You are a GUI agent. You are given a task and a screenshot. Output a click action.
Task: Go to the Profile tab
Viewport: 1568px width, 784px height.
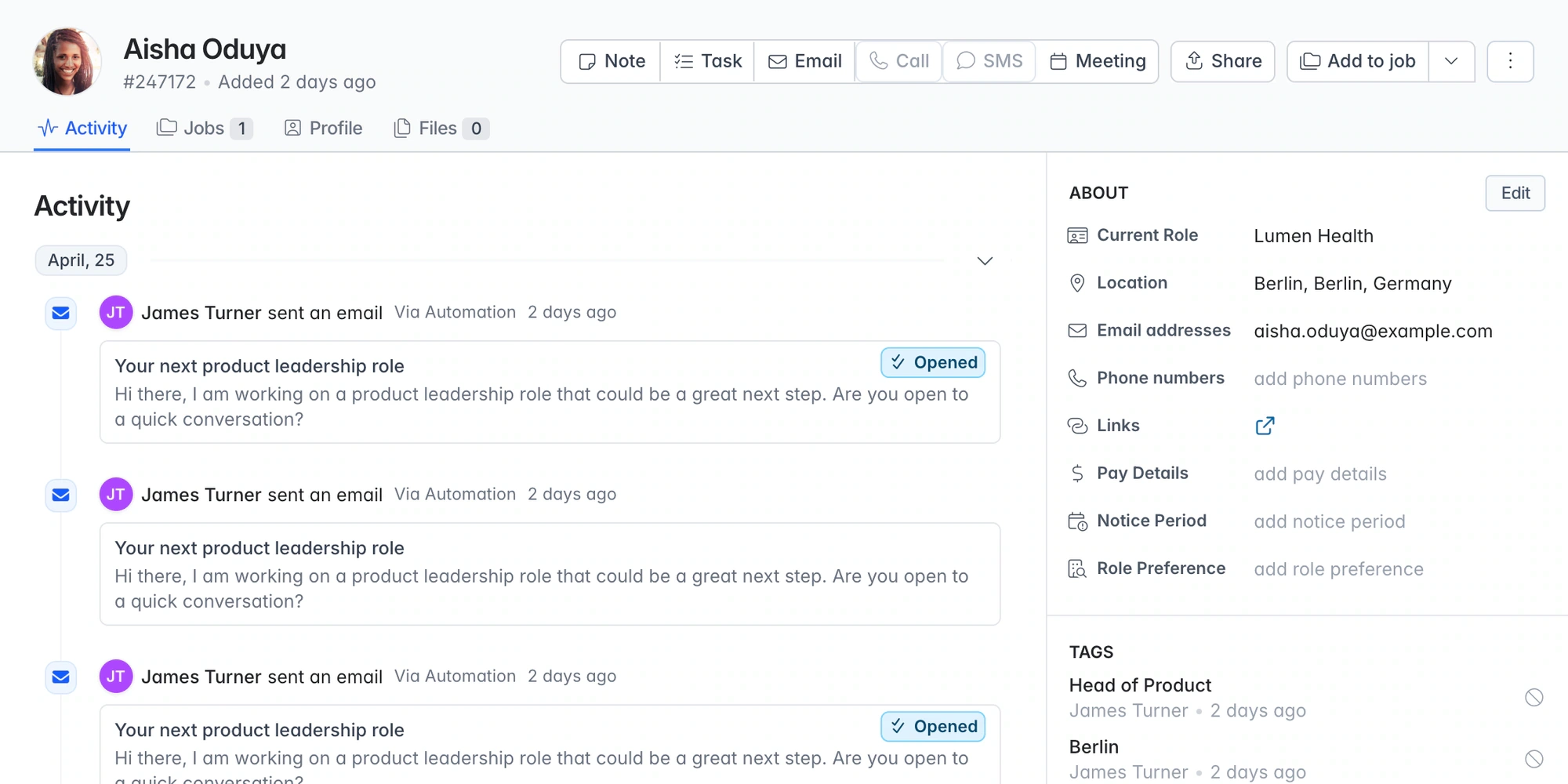[x=323, y=128]
